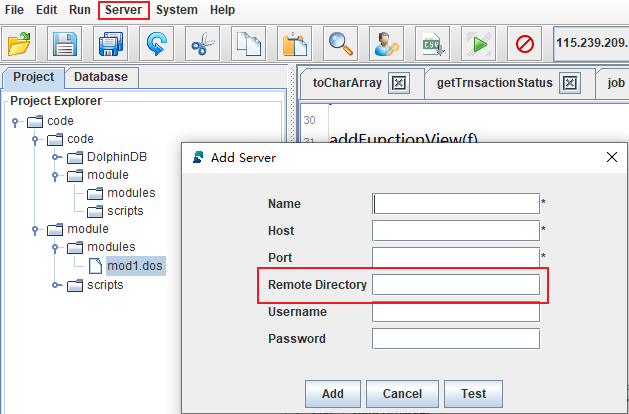Click the blue circular arrow toolbar icon

[157, 44]
